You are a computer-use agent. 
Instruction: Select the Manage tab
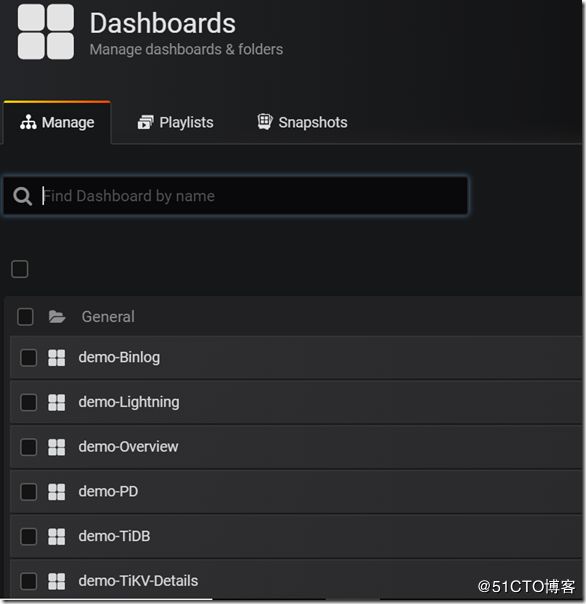[x=57, y=122]
